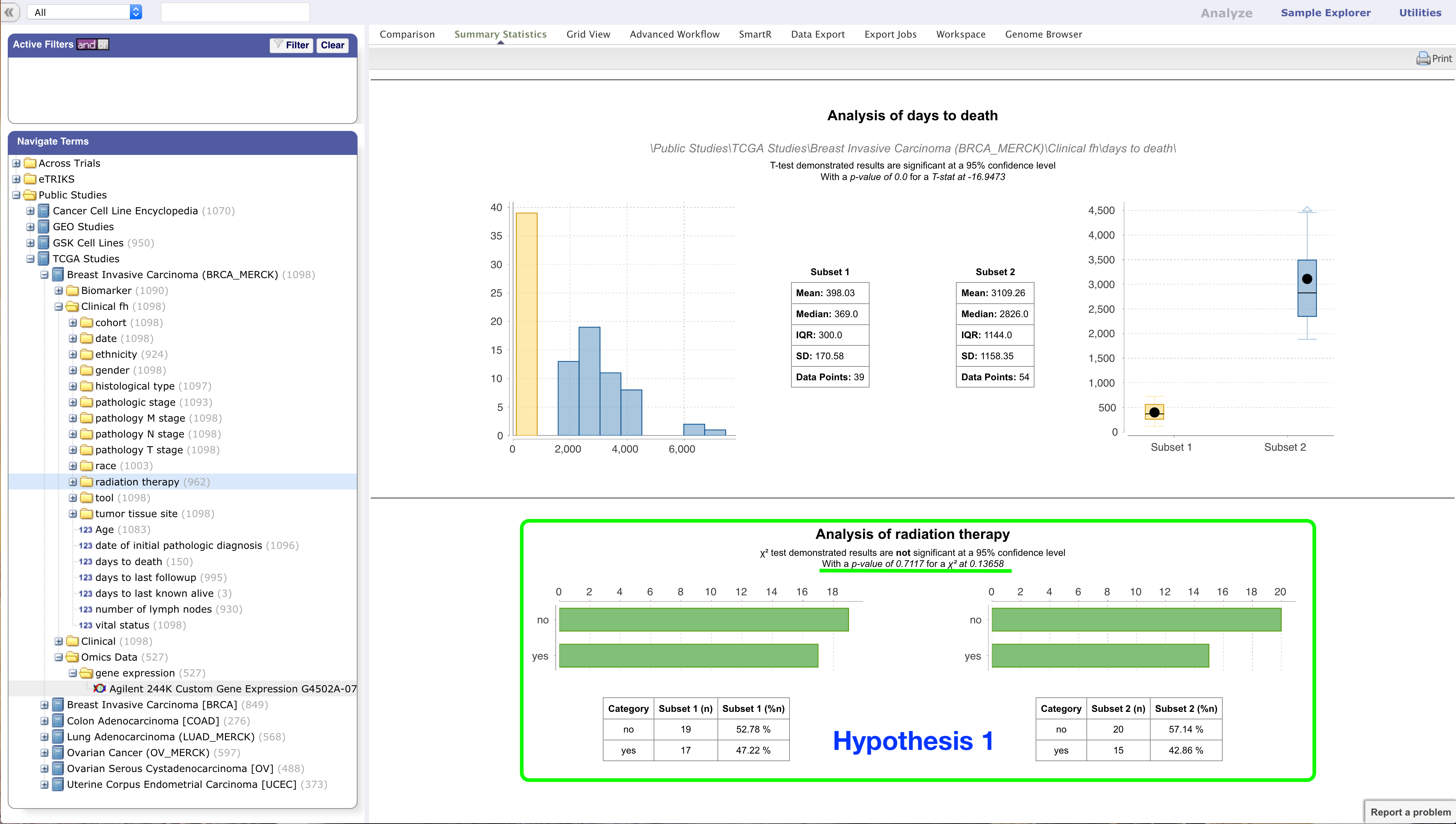Click the Filter button

pyautogui.click(x=291, y=45)
